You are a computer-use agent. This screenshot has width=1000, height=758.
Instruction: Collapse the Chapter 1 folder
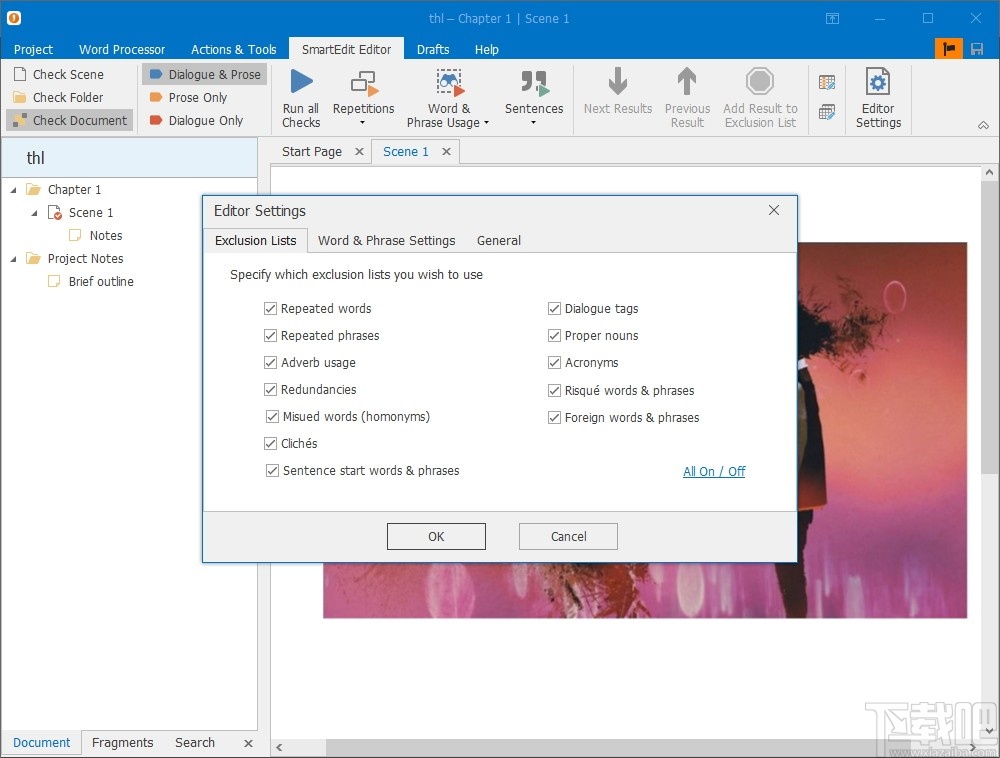click(x=12, y=189)
